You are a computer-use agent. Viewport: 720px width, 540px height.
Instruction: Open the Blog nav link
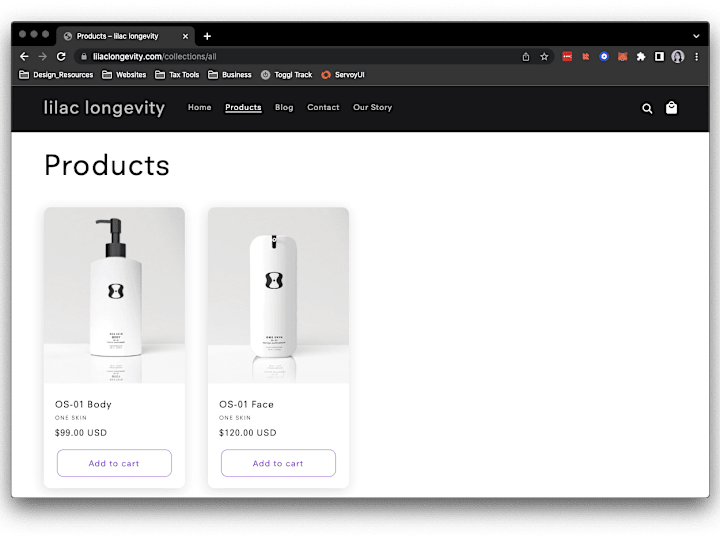point(284,107)
